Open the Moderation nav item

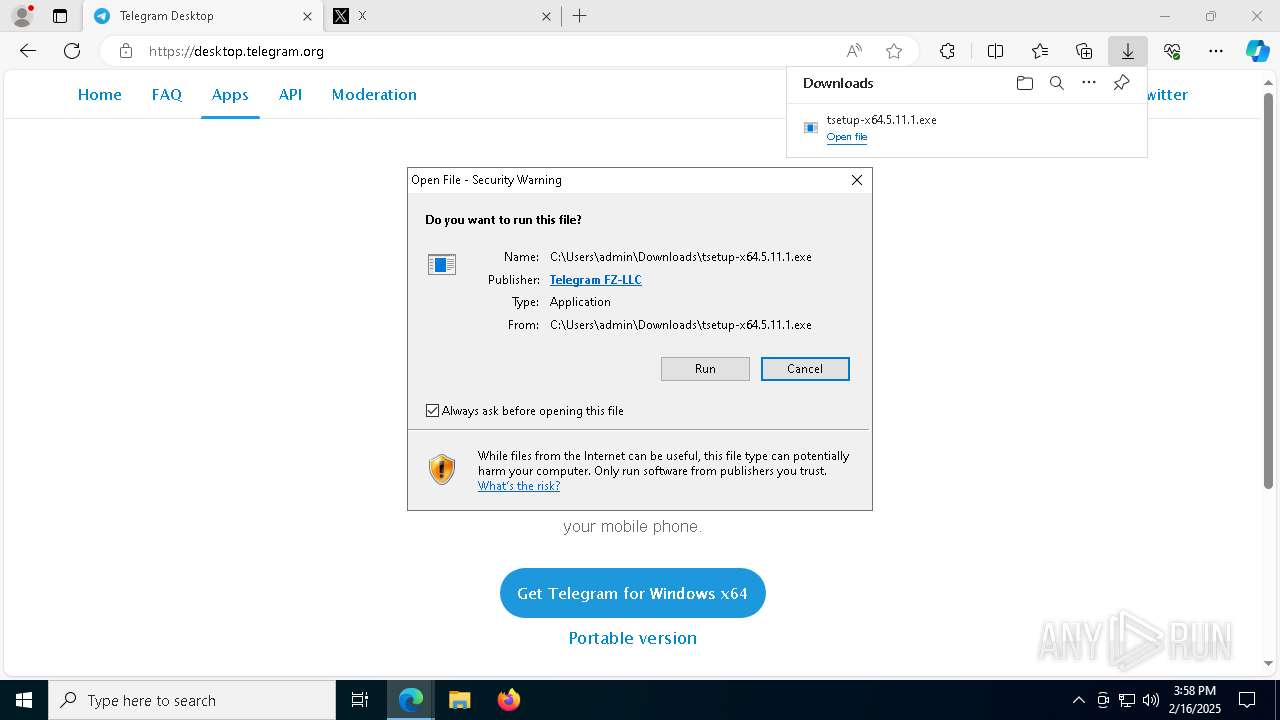(374, 94)
